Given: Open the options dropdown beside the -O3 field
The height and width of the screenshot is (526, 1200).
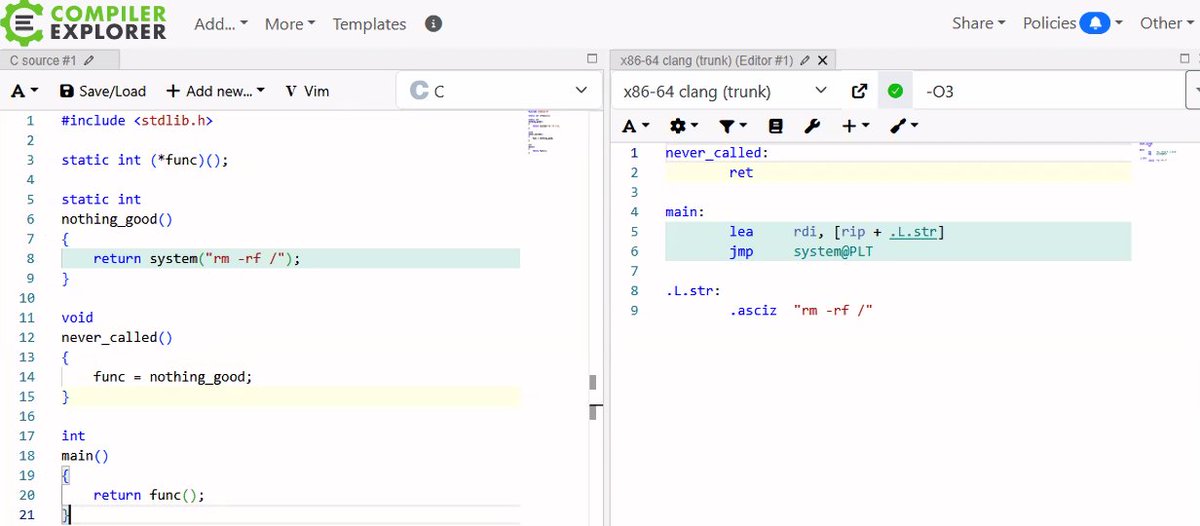Looking at the screenshot, I should pyautogui.click(x=1193, y=91).
